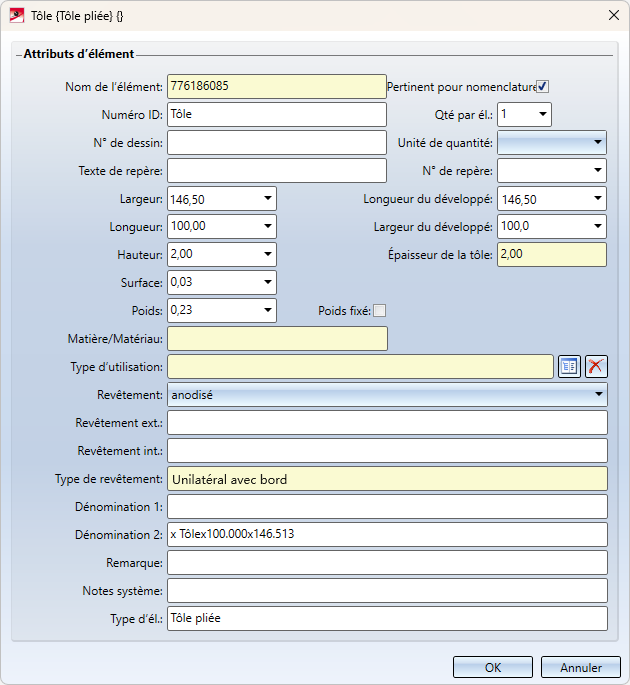Click the Numéro ID input field
This screenshot has height=685, width=630.
277,114
